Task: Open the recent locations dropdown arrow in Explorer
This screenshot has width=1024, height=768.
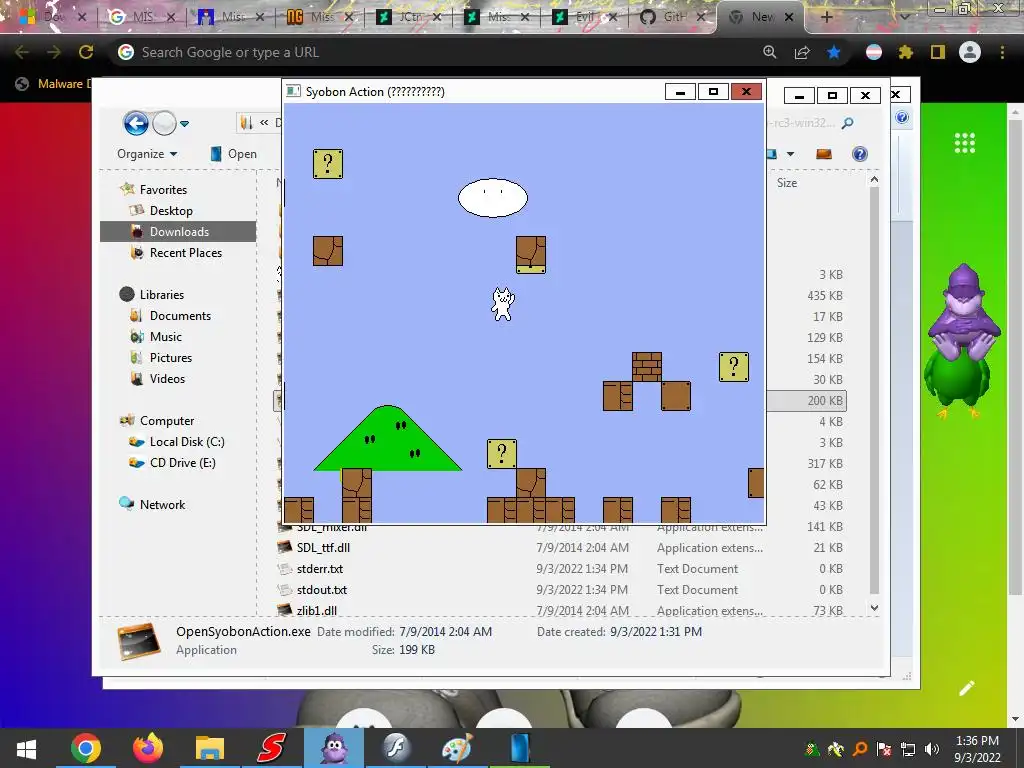Action: coord(185,123)
